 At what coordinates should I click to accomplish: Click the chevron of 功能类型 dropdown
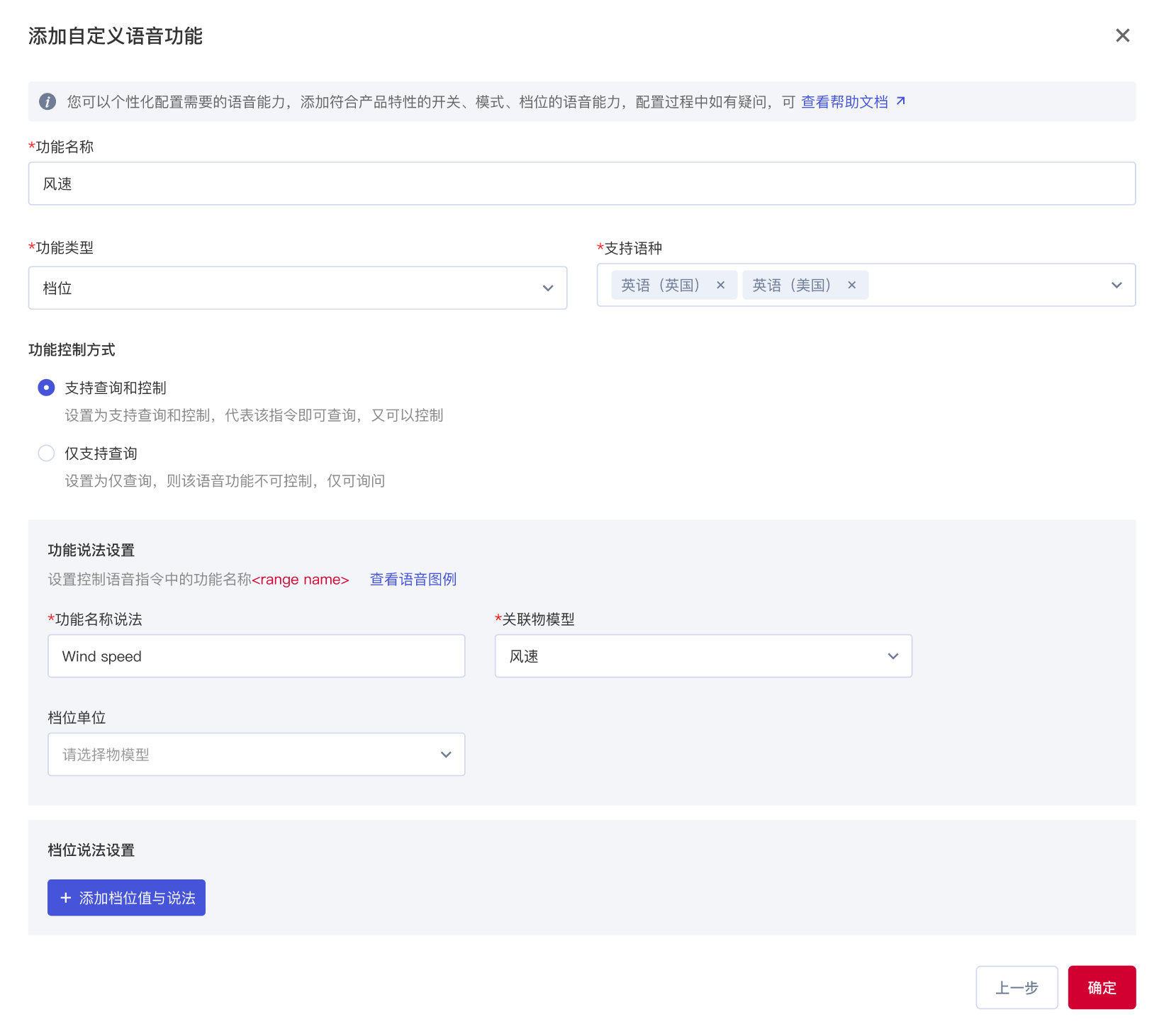[547, 288]
